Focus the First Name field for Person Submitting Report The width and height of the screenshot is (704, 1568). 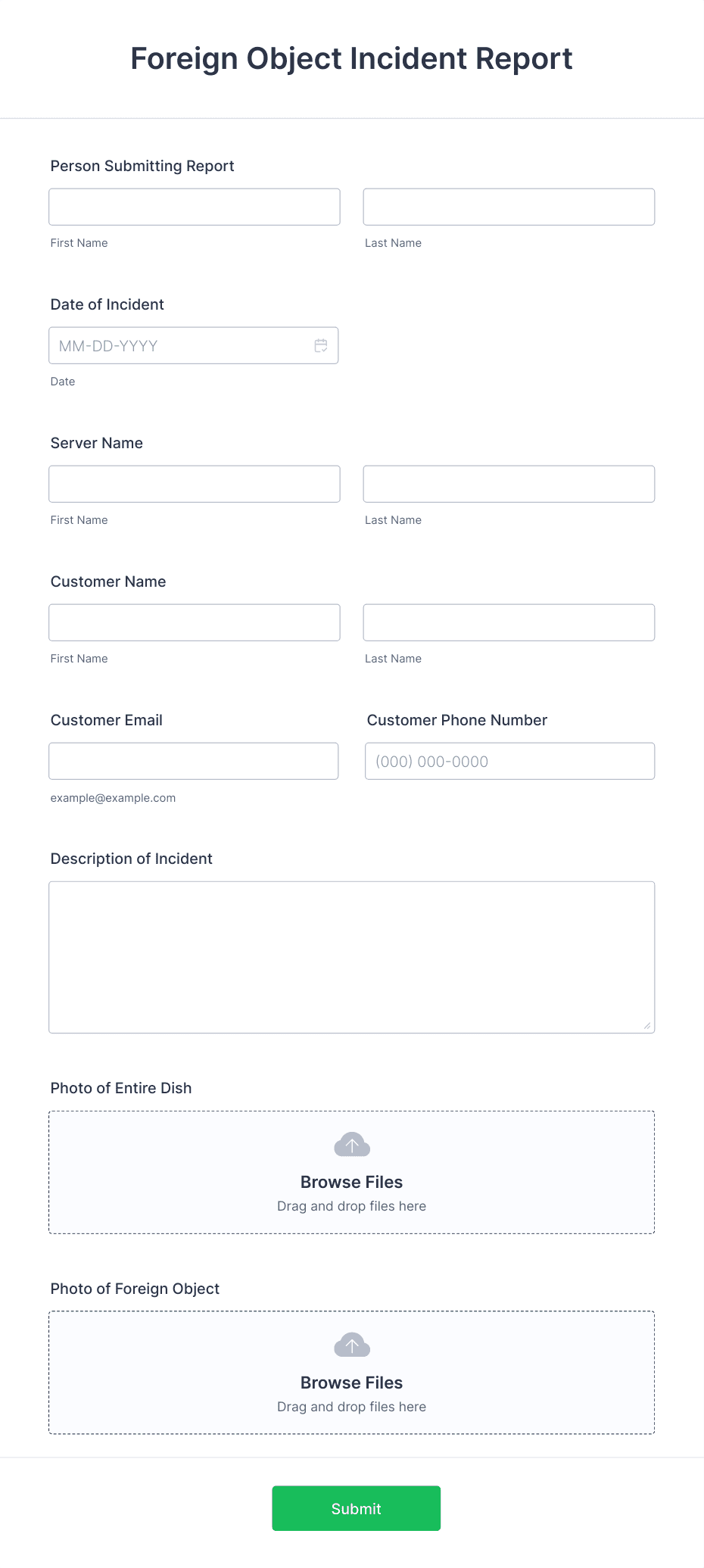[194, 206]
